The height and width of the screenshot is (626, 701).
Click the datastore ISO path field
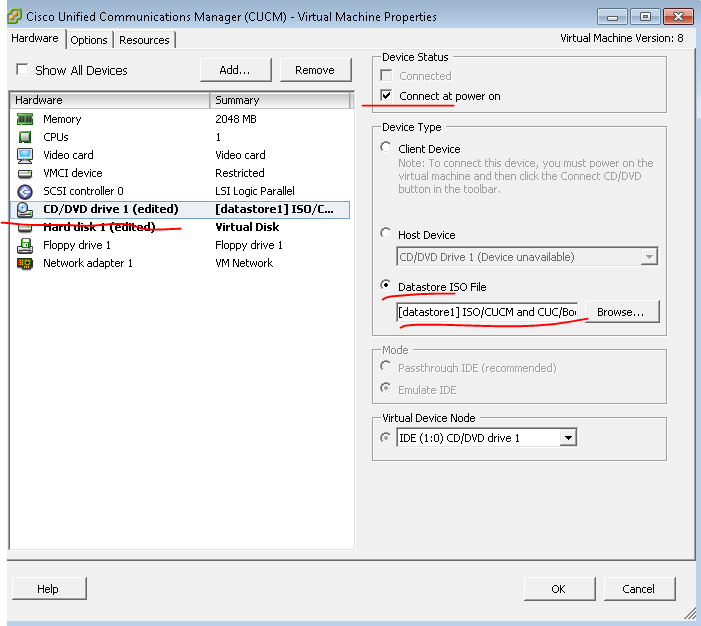(488, 312)
